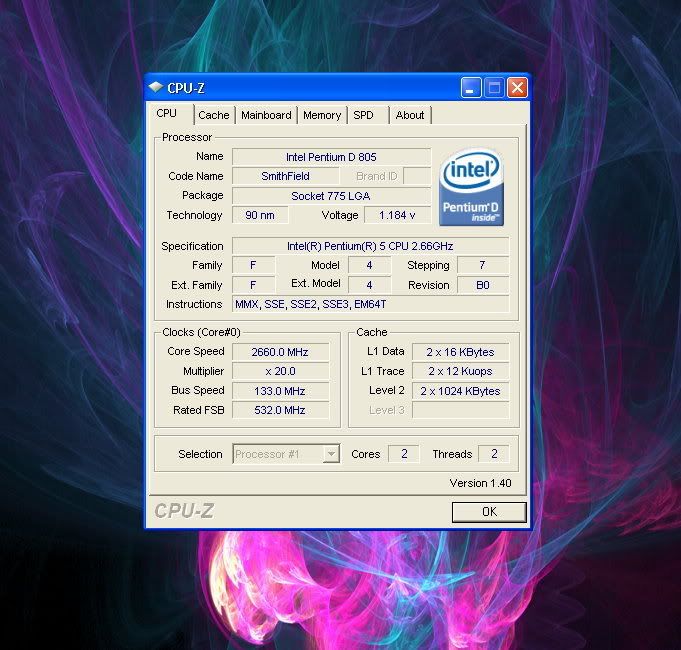
Task: Click the Cores count field
Action: (404, 454)
